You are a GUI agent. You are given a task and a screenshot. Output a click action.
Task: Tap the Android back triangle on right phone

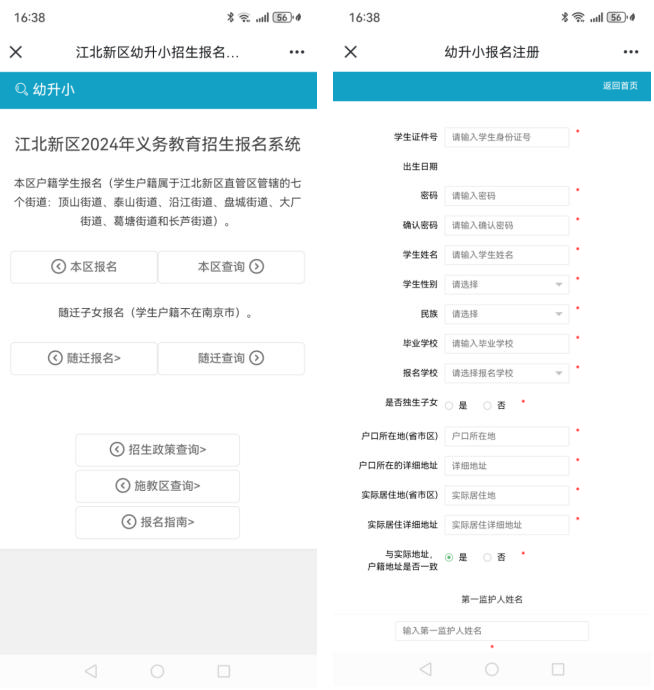click(x=426, y=669)
